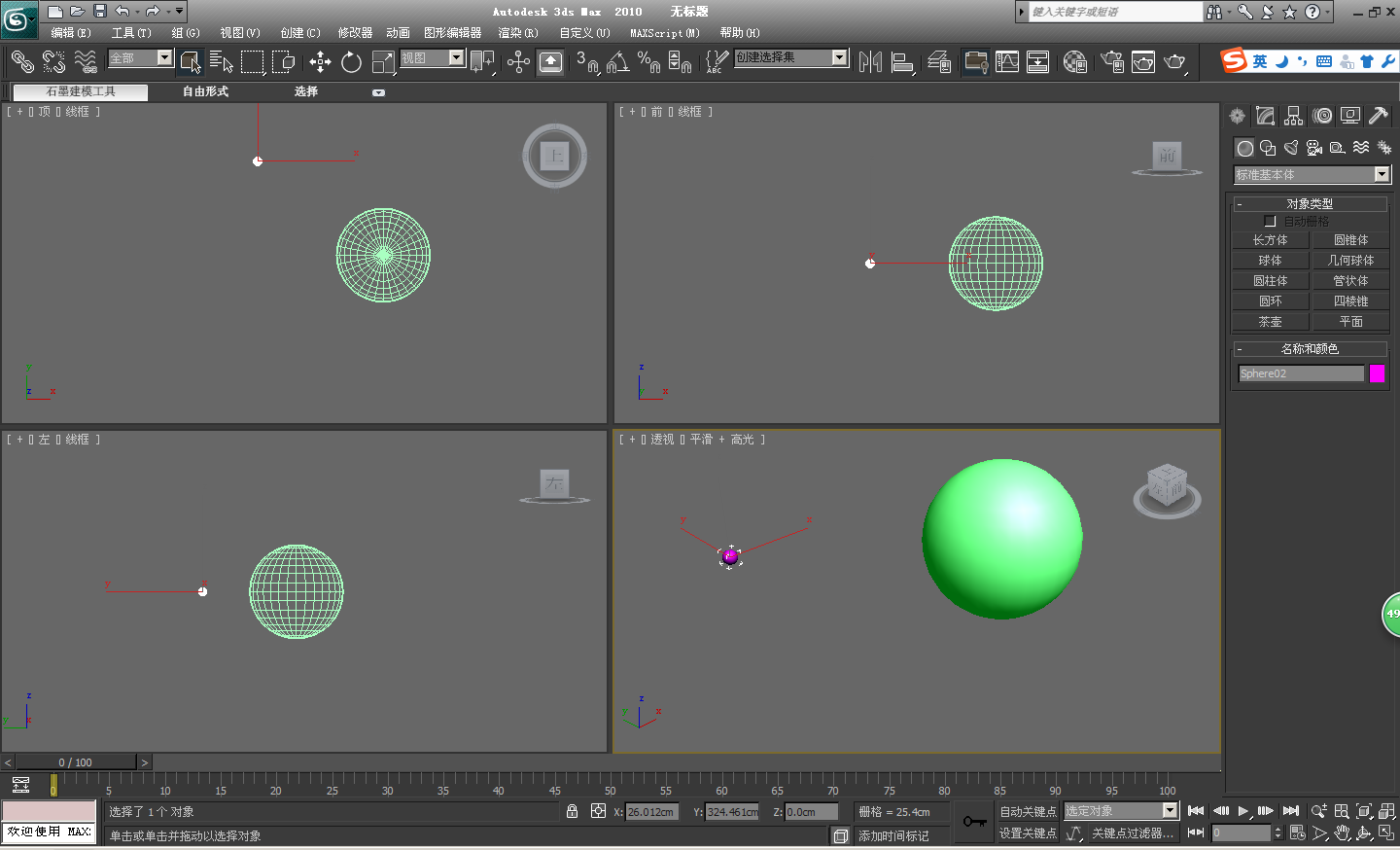Click the 茶壶 teapot primitive button
Viewport: 1400px width, 850px height.
pyautogui.click(x=1270, y=322)
